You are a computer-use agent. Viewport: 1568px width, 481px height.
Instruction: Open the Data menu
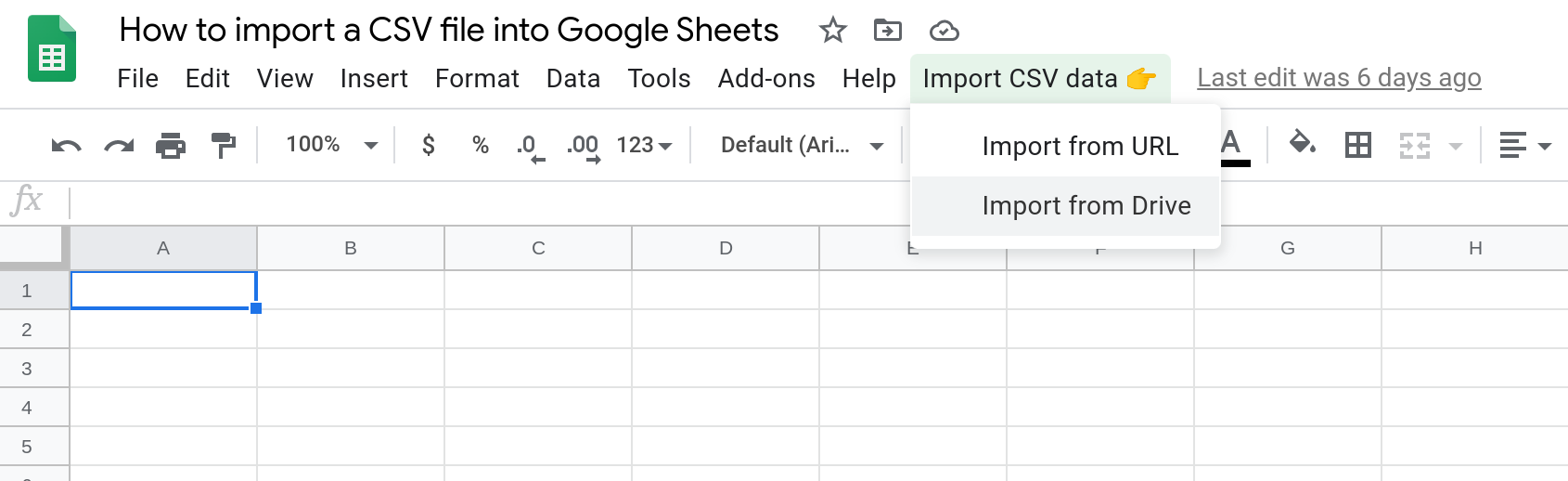[572, 79]
